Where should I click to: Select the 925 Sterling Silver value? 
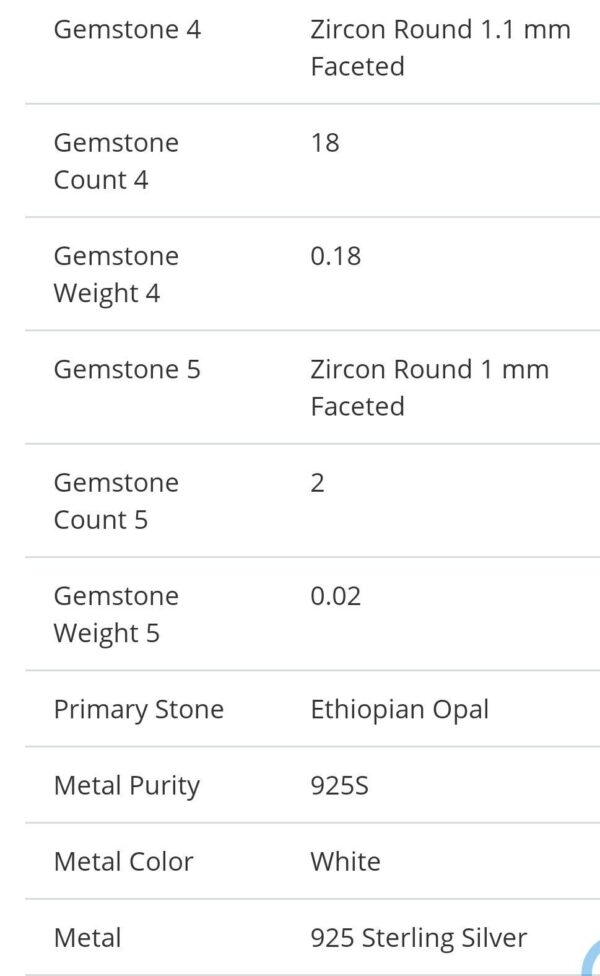tap(419, 938)
